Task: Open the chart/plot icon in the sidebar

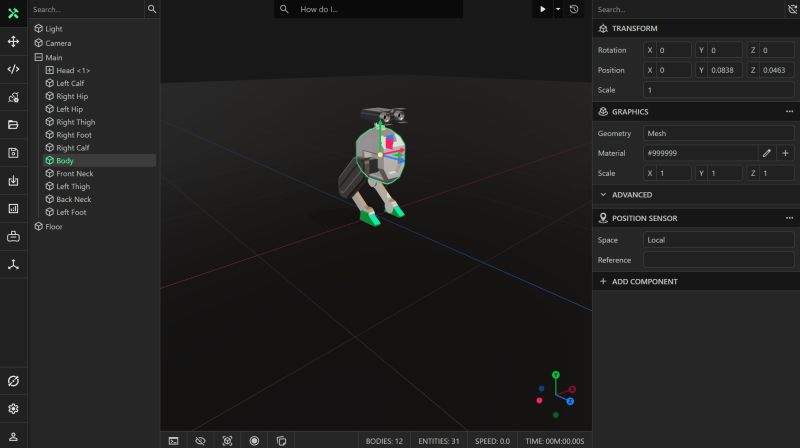Action: [x=13, y=208]
